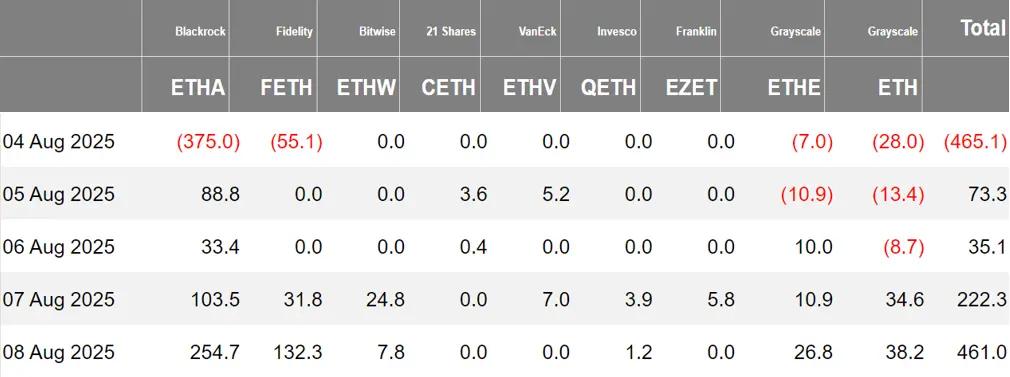1010x377 pixels.
Task: Select the ETHA value 254.7 cell
Action: click(x=215, y=352)
